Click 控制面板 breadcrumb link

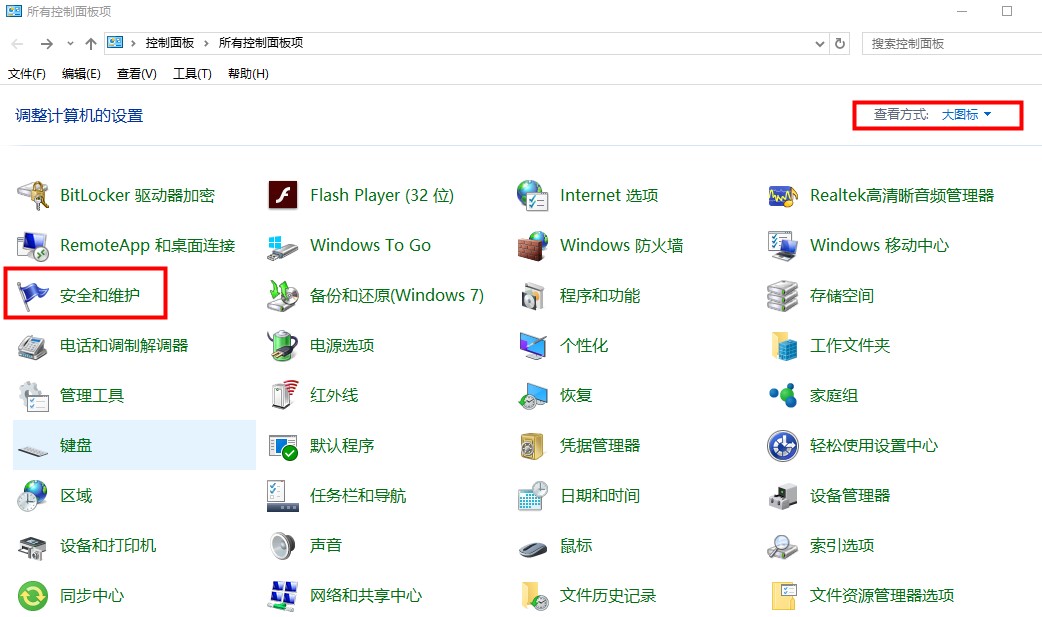[170, 43]
